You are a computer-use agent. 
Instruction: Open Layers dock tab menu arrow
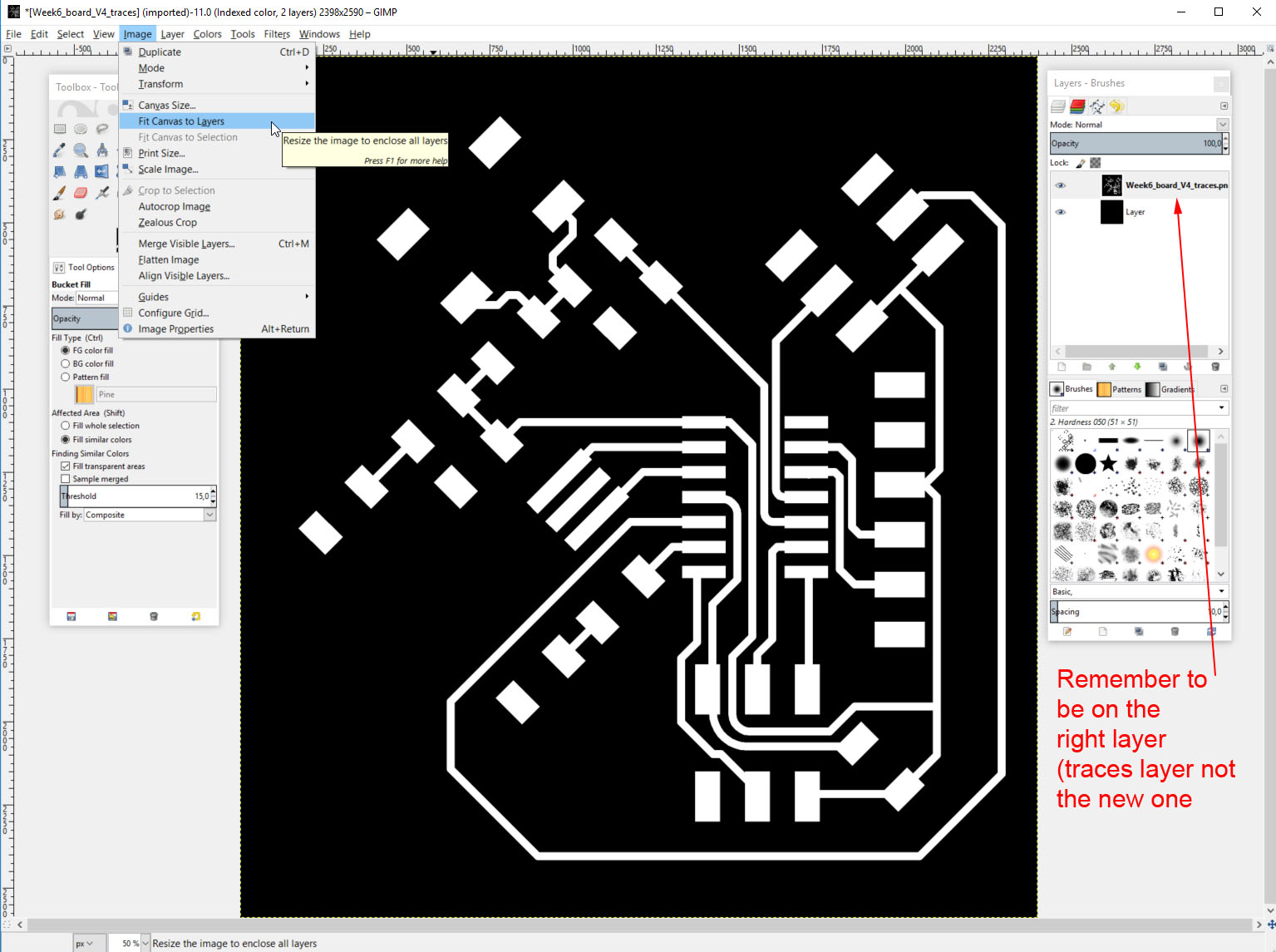coord(1224,106)
